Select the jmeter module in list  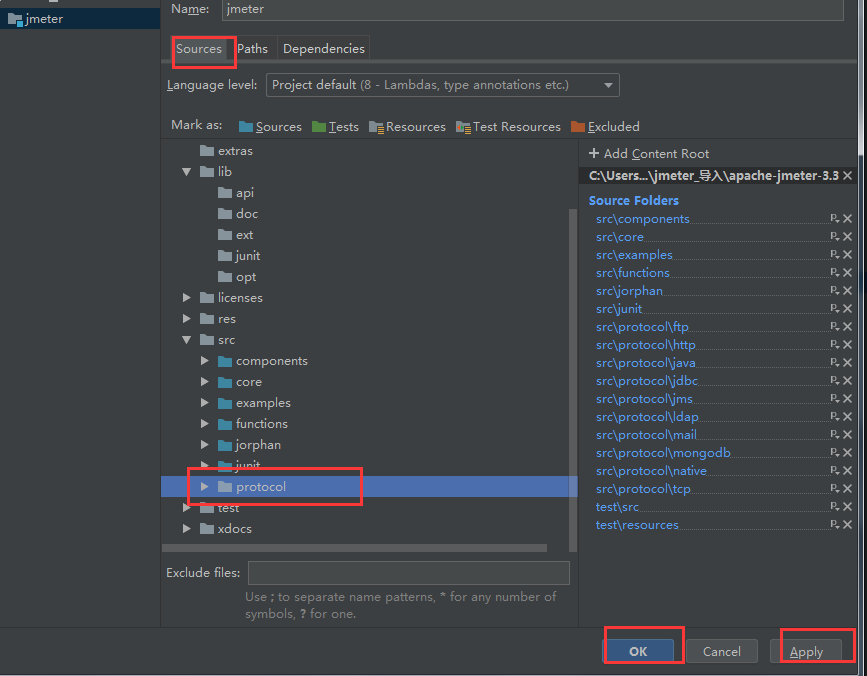pyautogui.click(x=80, y=19)
